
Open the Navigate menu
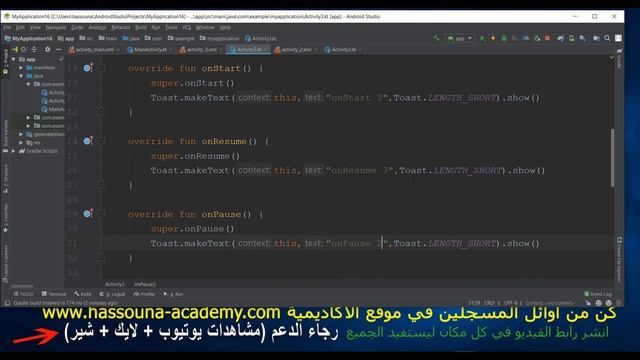click(x=56, y=27)
